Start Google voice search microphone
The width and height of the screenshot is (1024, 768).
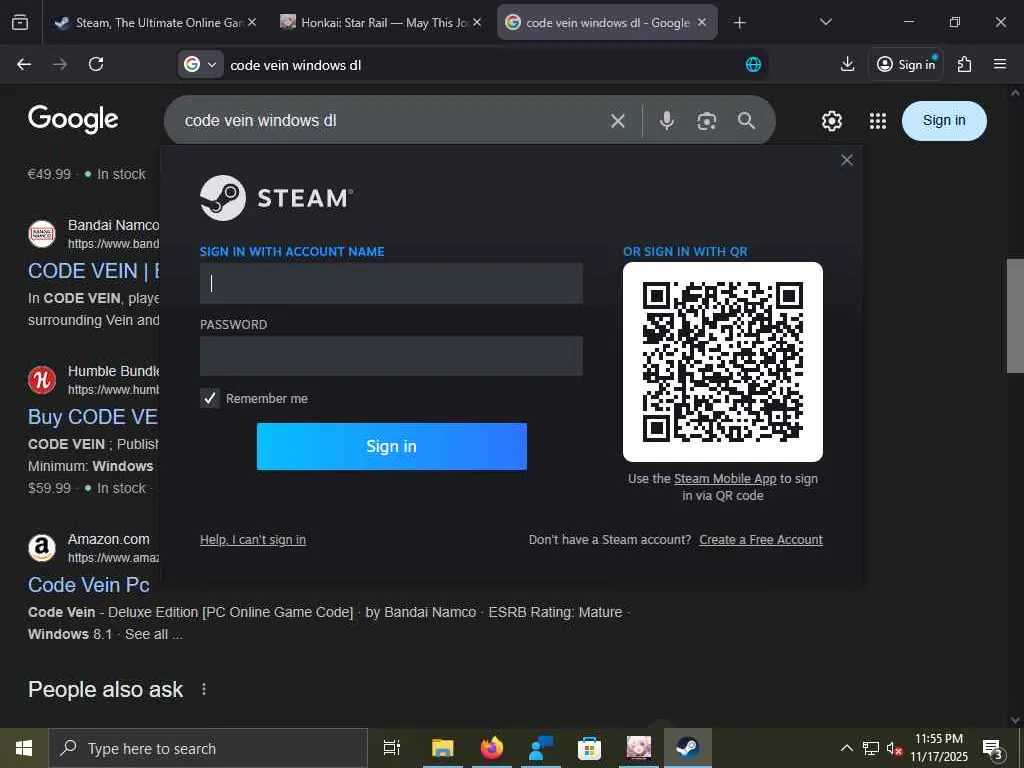(x=667, y=121)
